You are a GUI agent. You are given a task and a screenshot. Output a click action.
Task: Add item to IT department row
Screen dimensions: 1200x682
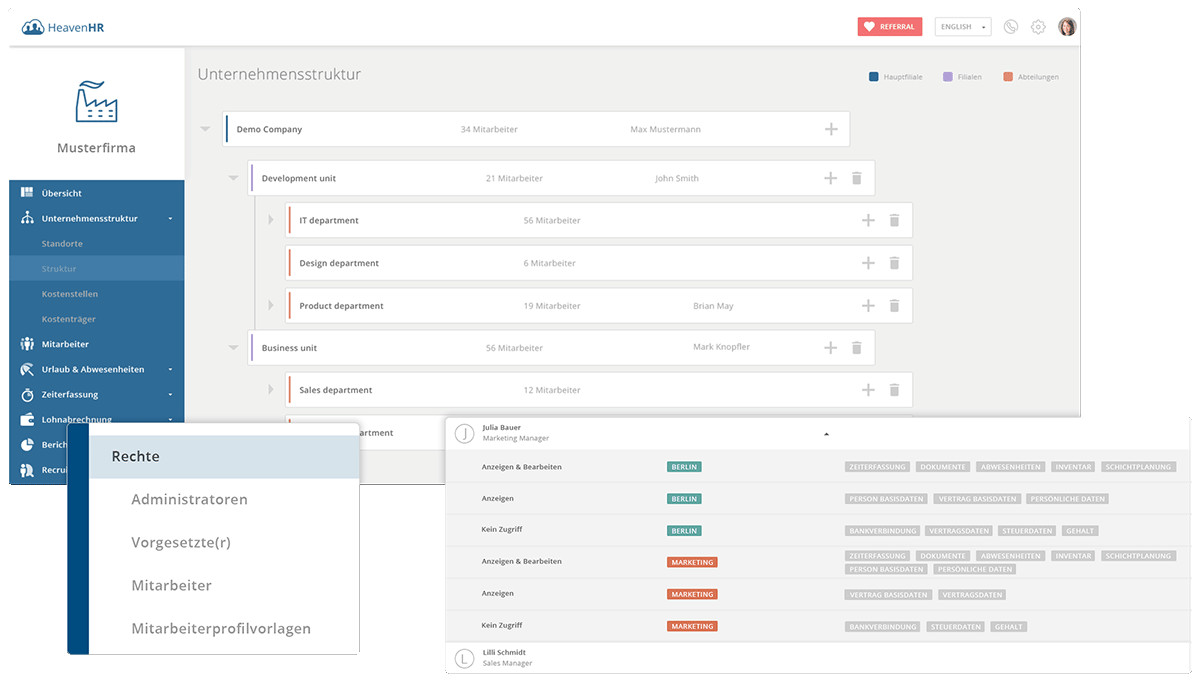(868, 220)
